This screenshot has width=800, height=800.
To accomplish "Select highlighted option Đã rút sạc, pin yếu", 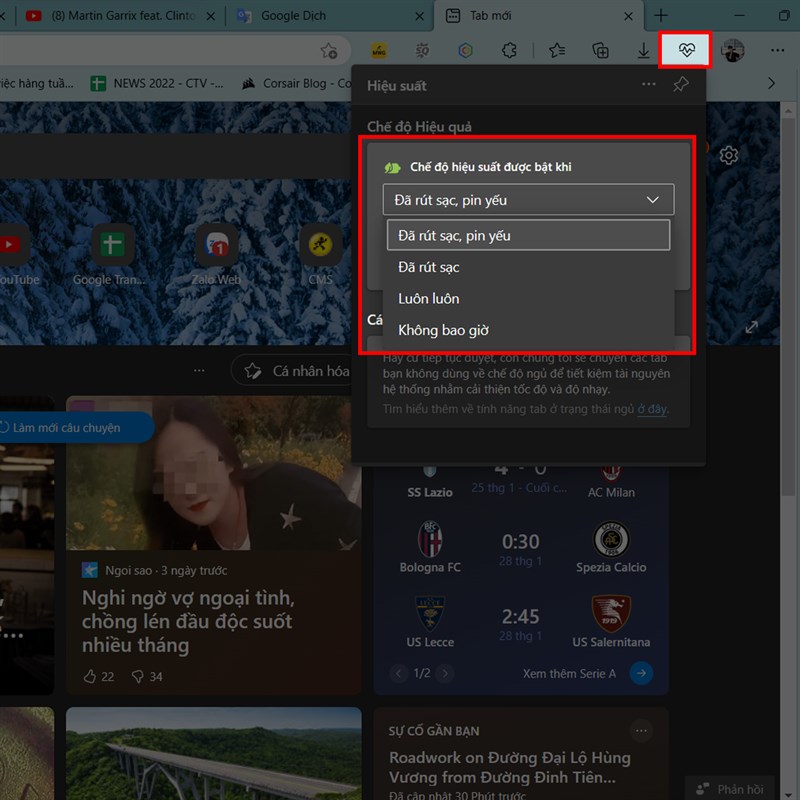I will pyautogui.click(x=528, y=235).
